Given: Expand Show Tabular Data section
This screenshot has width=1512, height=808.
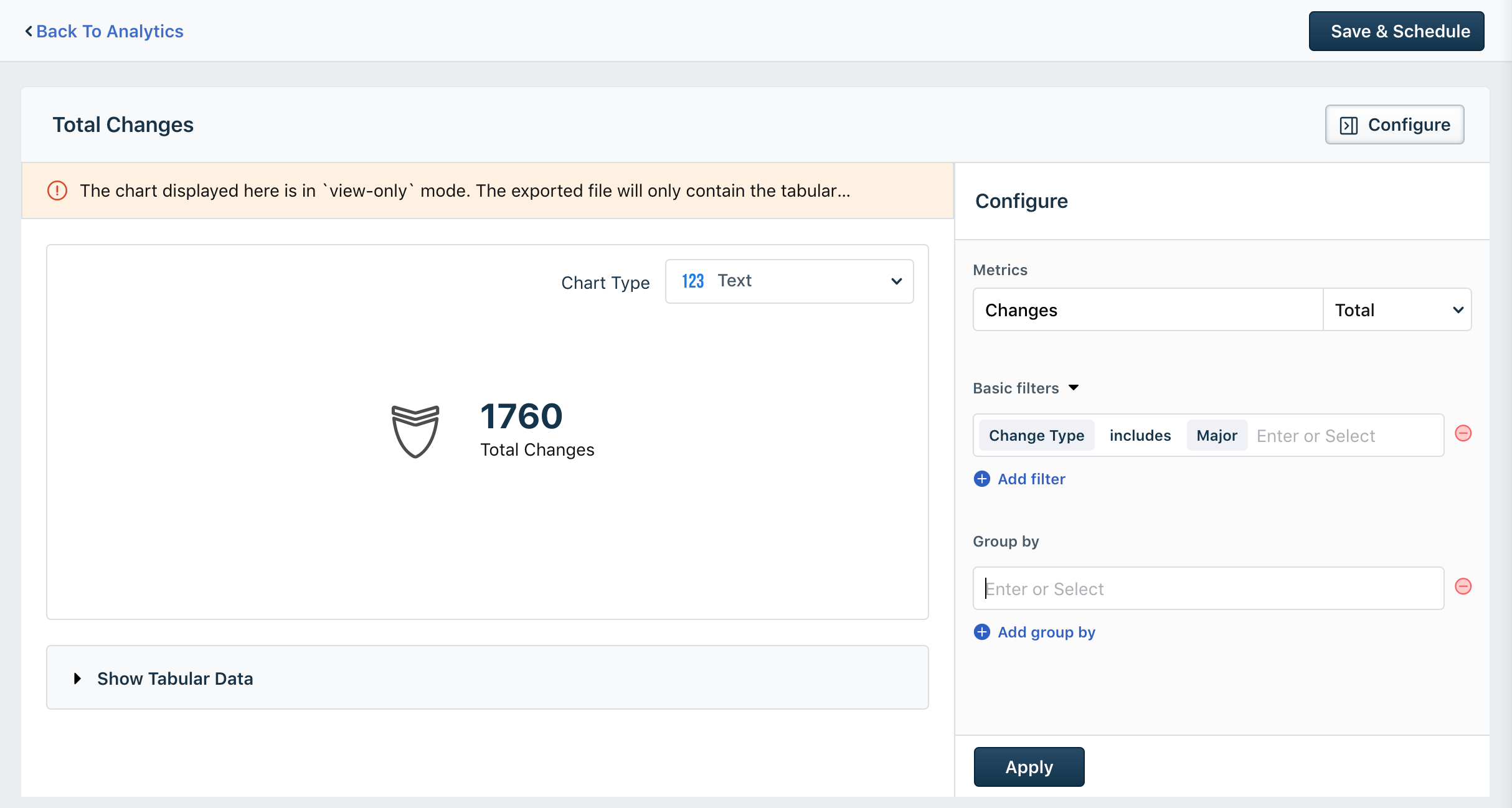Looking at the screenshot, I should coord(174,678).
